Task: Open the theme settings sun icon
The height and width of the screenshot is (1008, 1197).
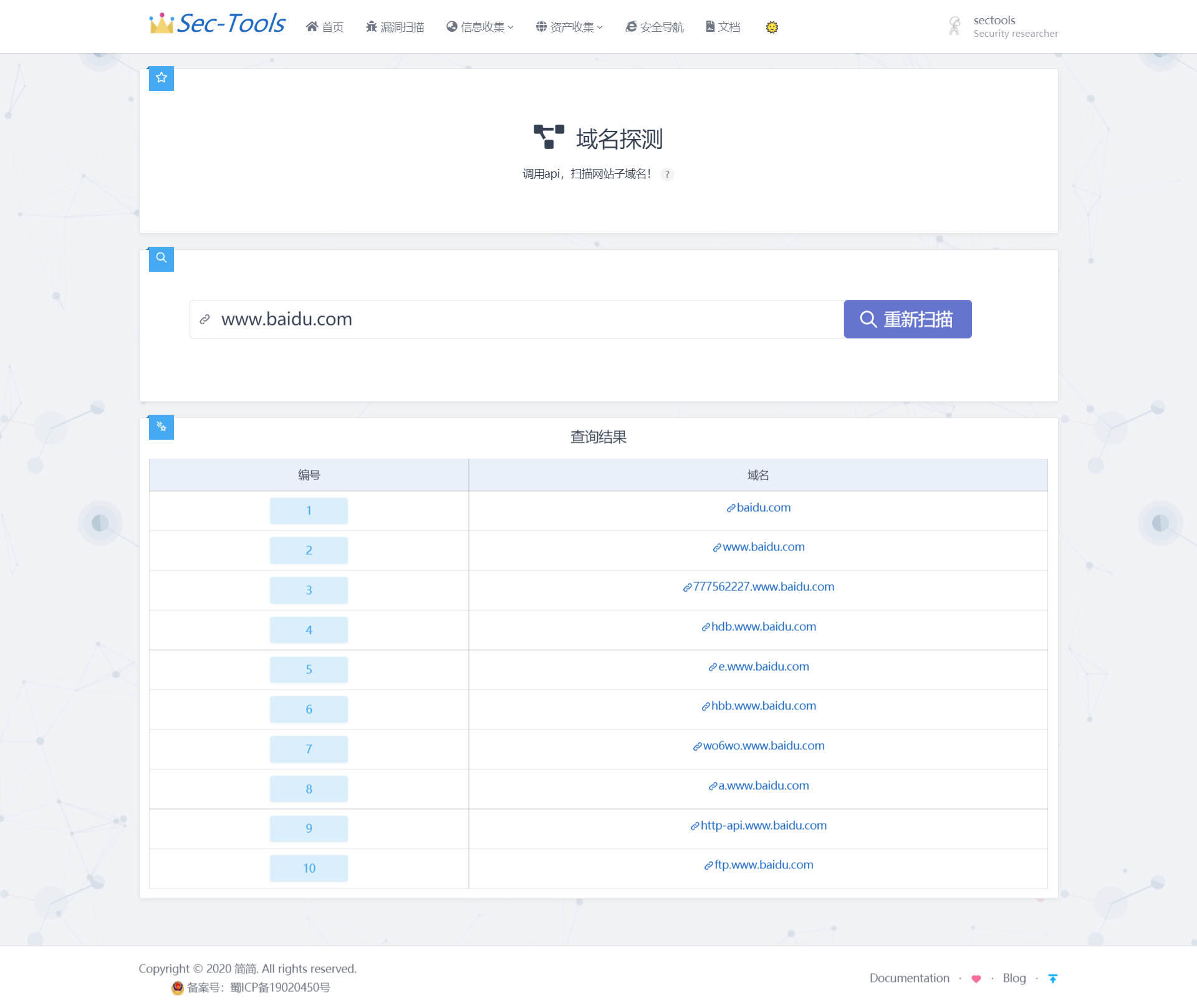Action: (x=771, y=27)
